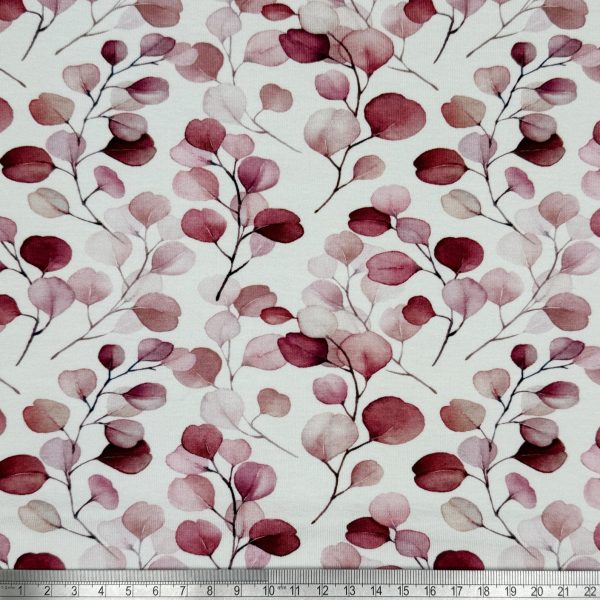The image size is (600, 600).
Task: Pick the 4 cm mark on the ruler
Action: click(x=100, y=590)
